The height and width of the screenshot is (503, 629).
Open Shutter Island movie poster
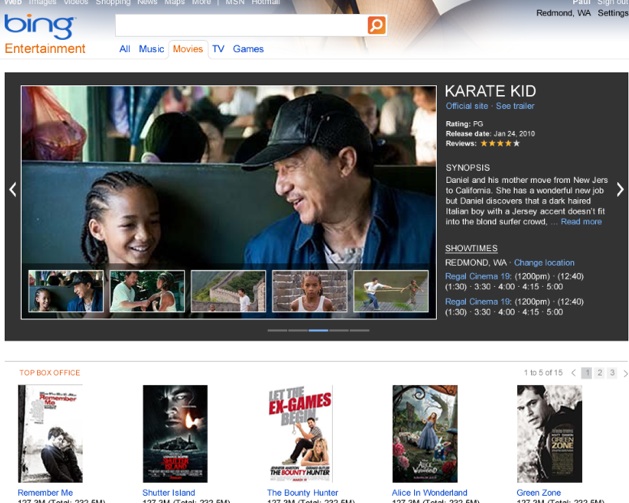tap(175, 434)
